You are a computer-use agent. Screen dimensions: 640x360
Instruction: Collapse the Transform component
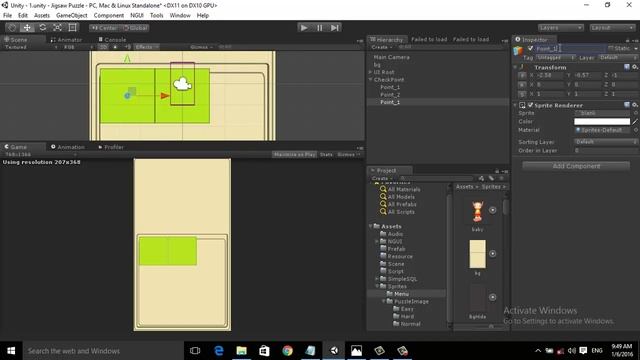coord(515,67)
